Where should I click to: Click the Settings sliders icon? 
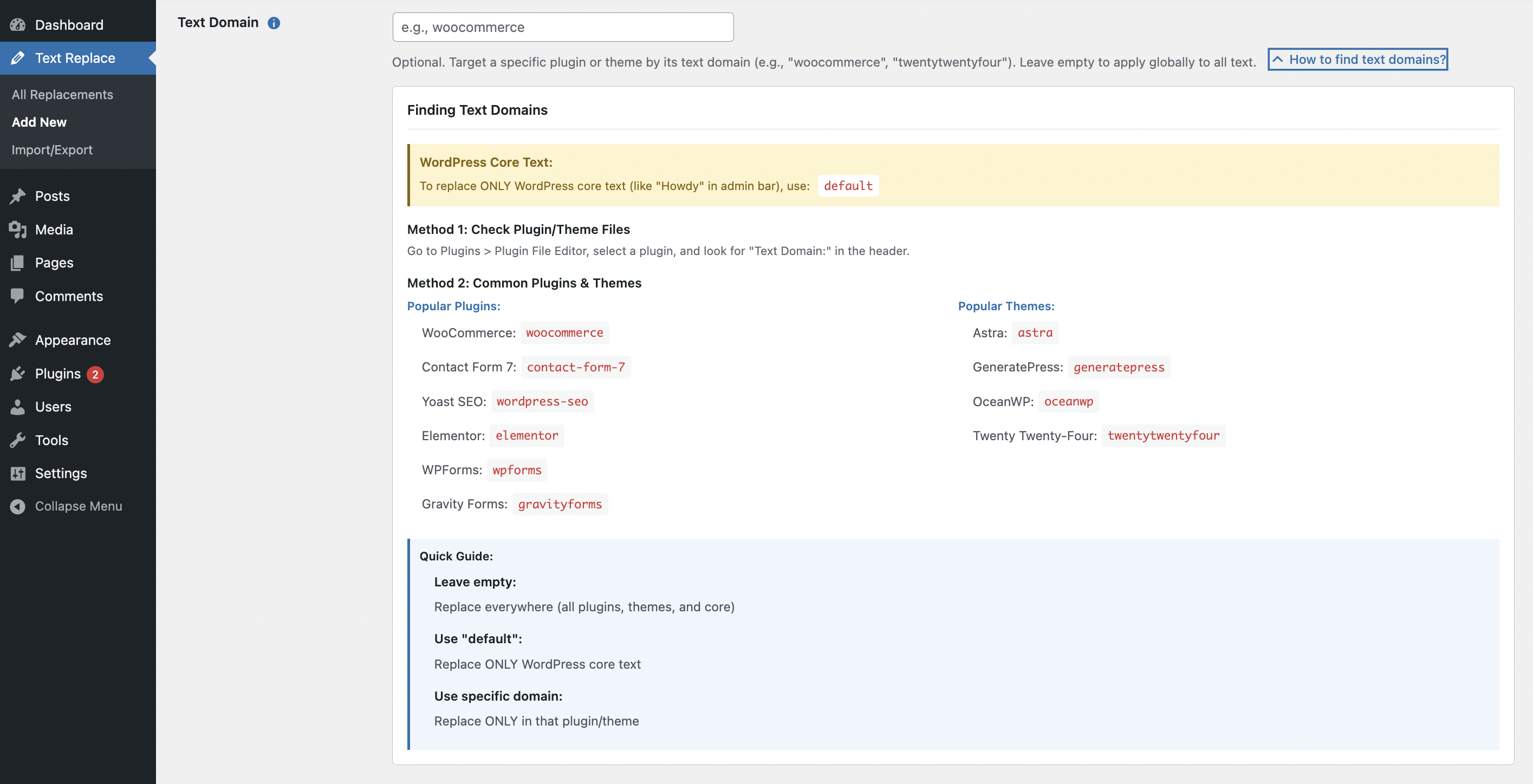pyautogui.click(x=18, y=474)
